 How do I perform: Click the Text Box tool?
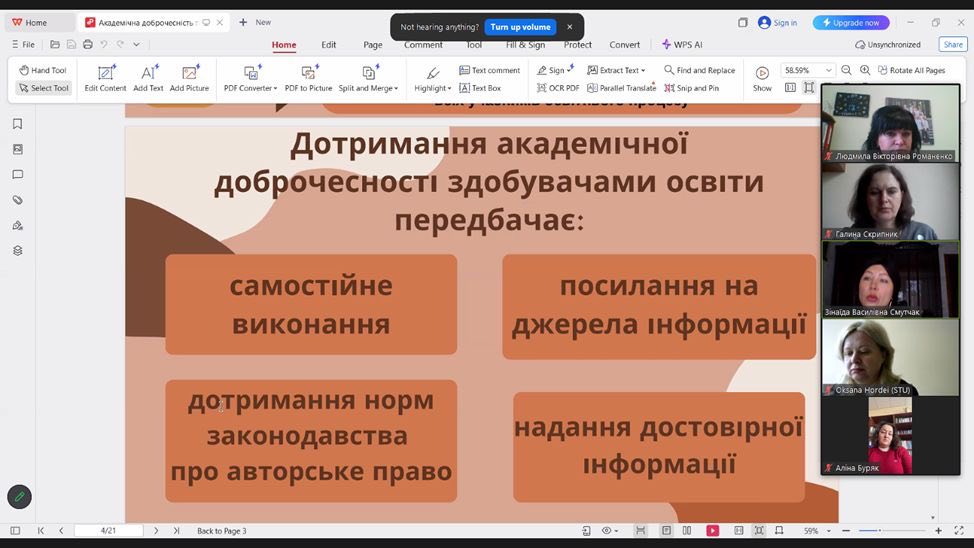coord(480,88)
